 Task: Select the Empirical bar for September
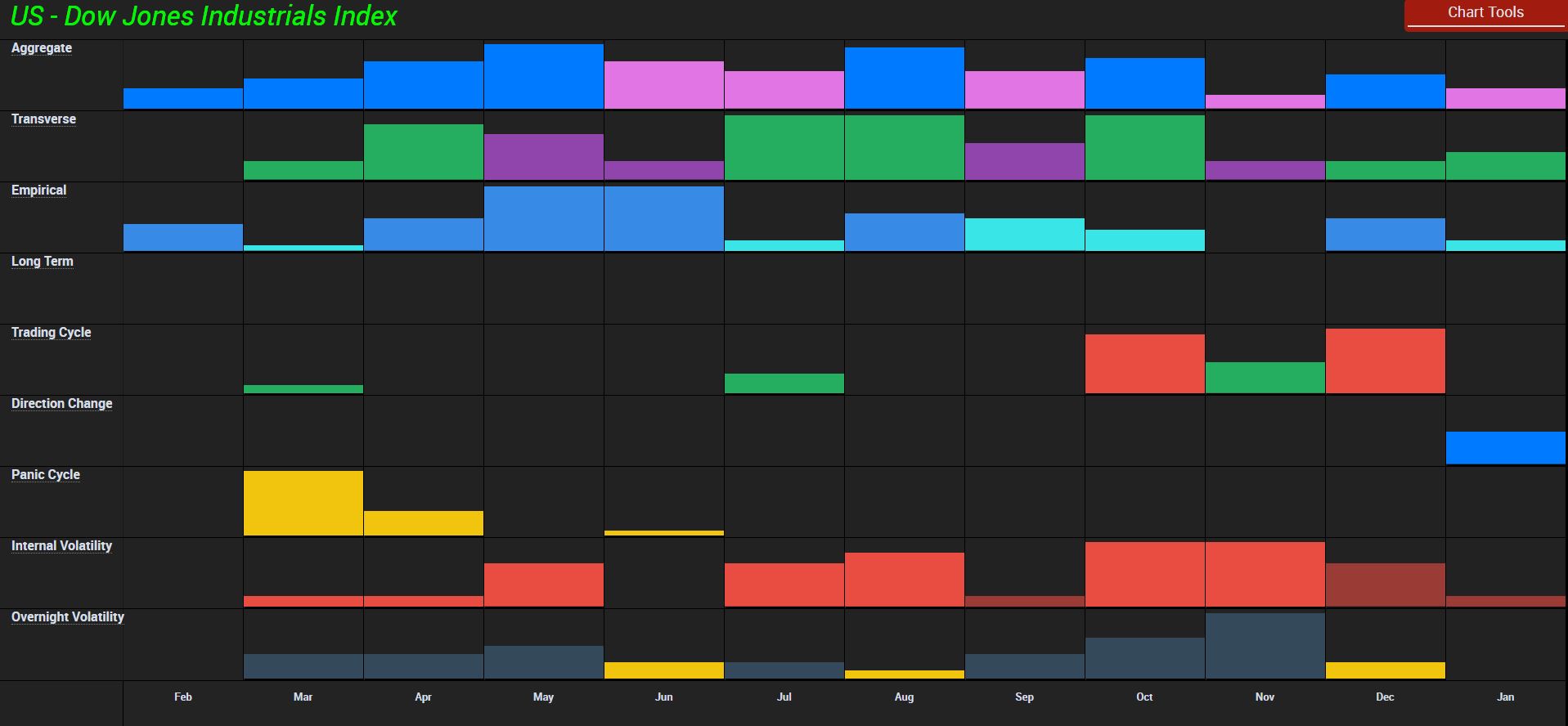tap(1025, 235)
